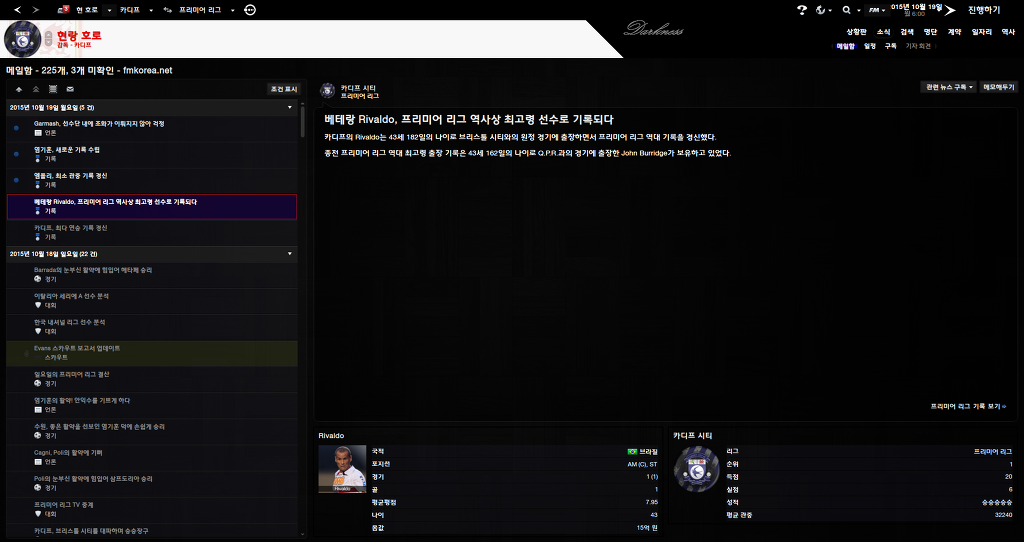This screenshot has width=1024, height=542.
Task: Toggle unread dot on Garmash message
Action: (16, 128)
